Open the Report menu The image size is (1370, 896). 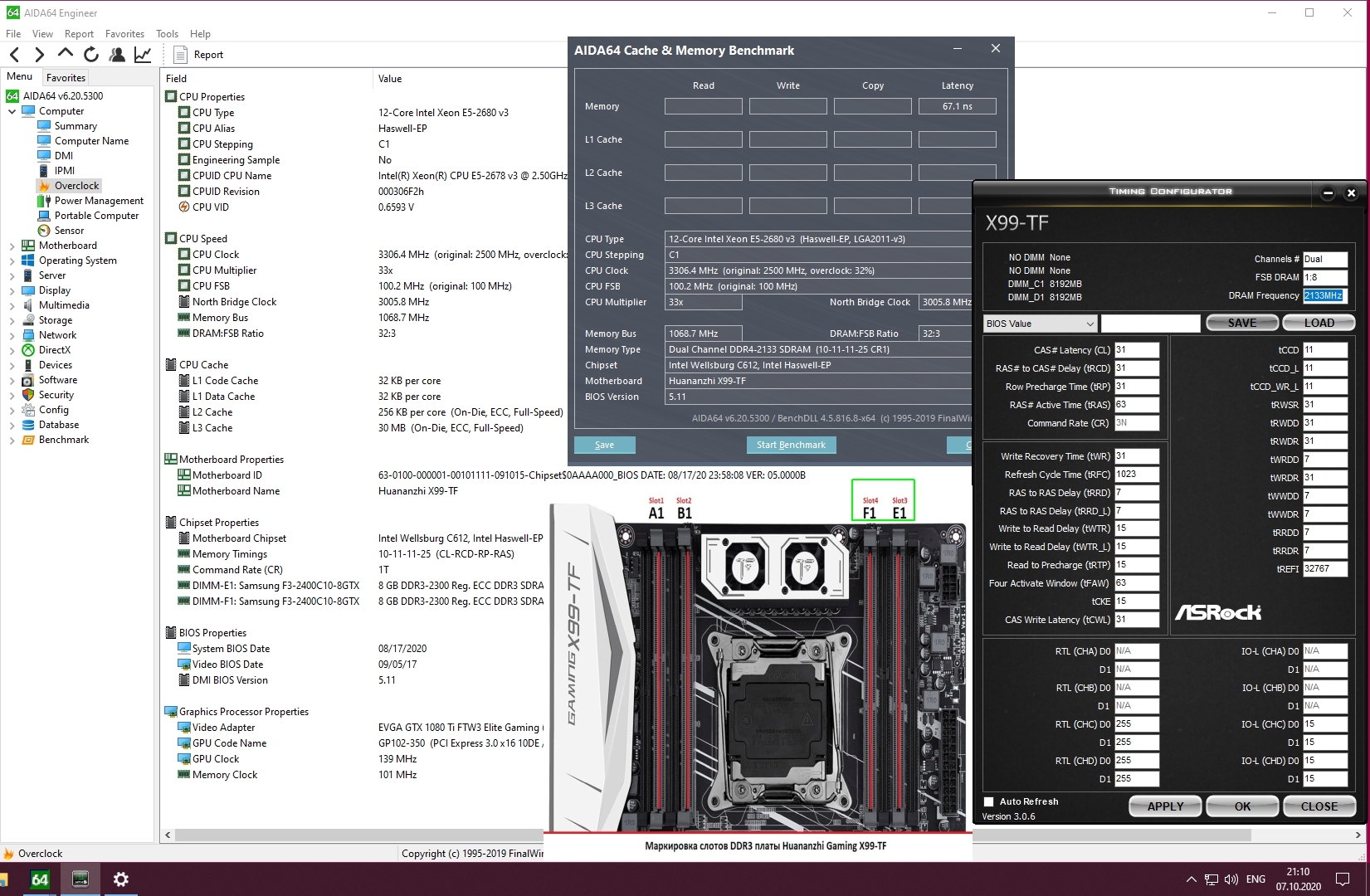point(79,34)
